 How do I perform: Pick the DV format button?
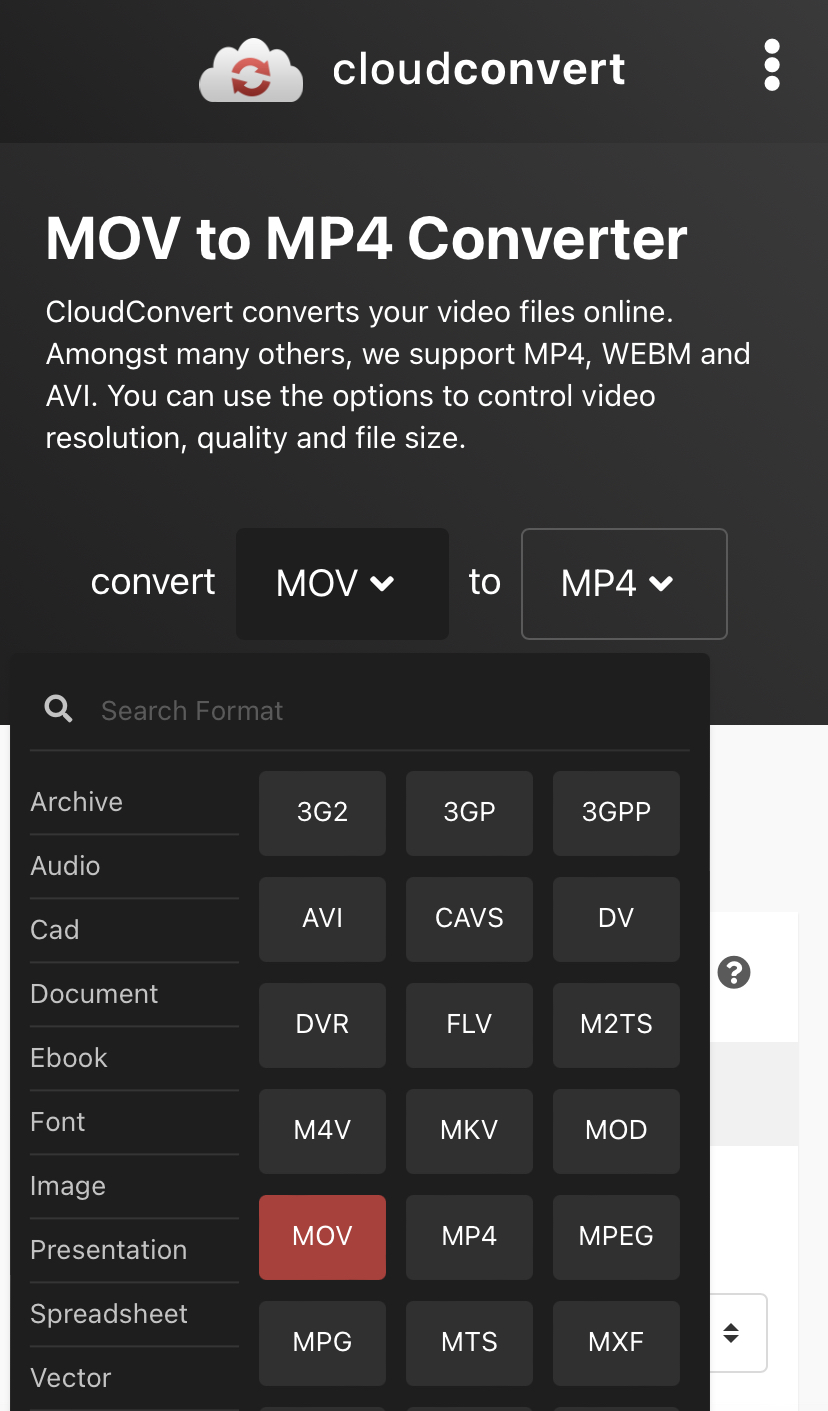point(616,919)
